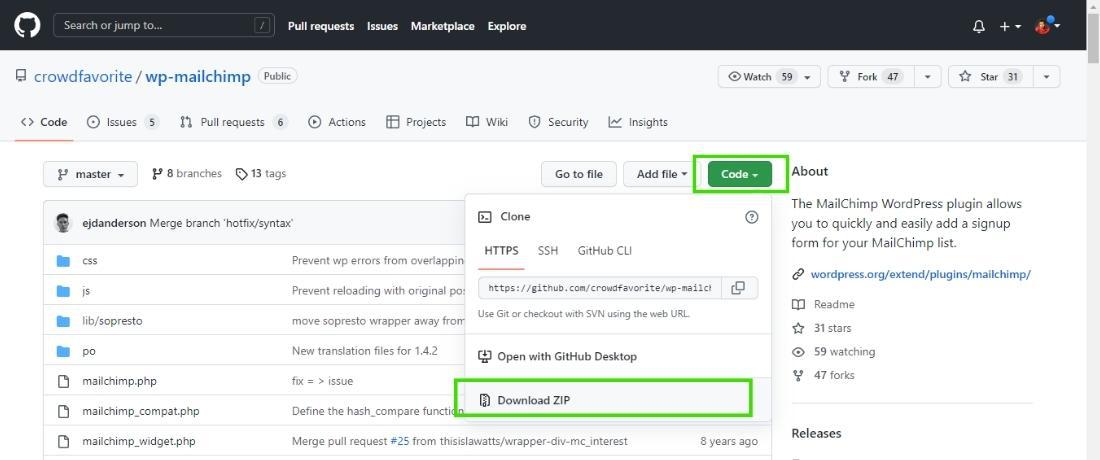
Task: Open Explore in top navigation
Action: tap(507, 26)
